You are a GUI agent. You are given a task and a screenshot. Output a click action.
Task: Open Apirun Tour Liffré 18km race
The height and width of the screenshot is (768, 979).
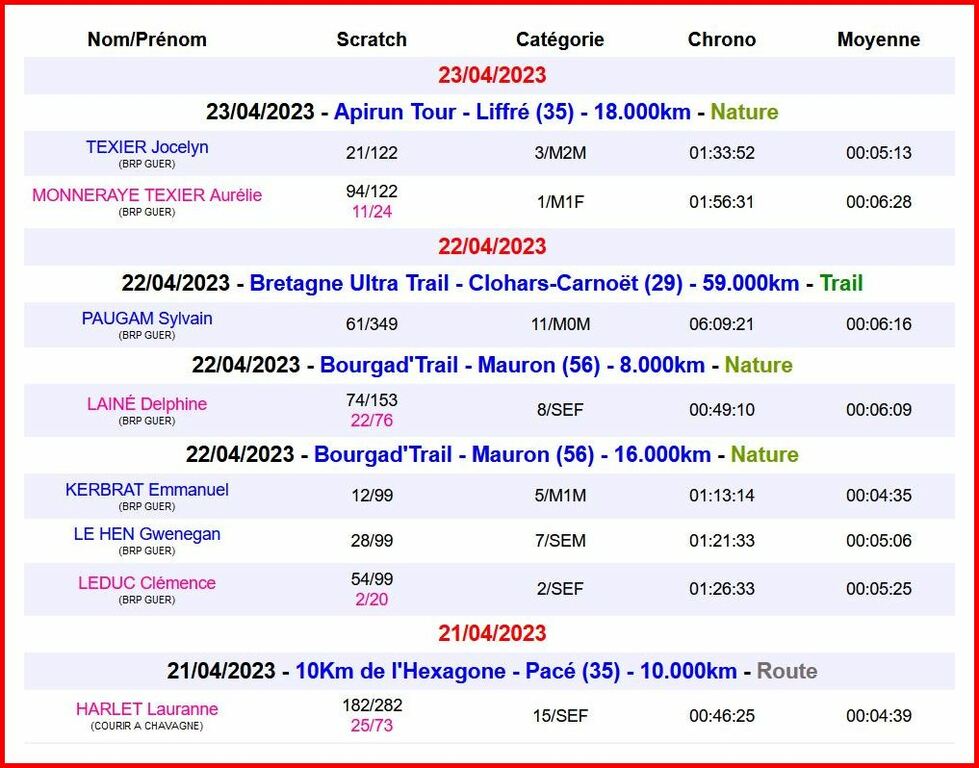[x=512, y=112]
